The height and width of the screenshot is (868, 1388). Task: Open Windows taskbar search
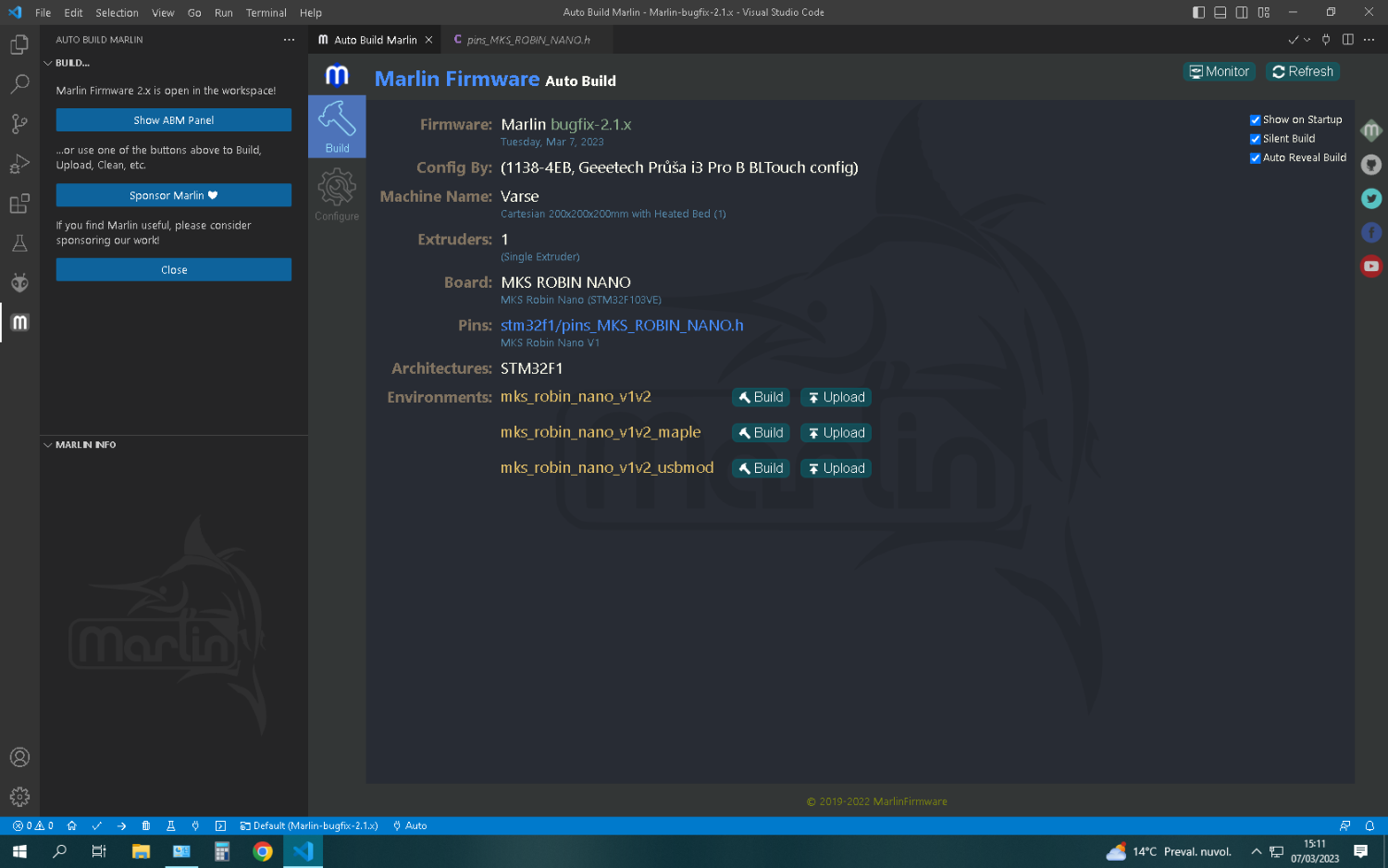coord(60,851)
